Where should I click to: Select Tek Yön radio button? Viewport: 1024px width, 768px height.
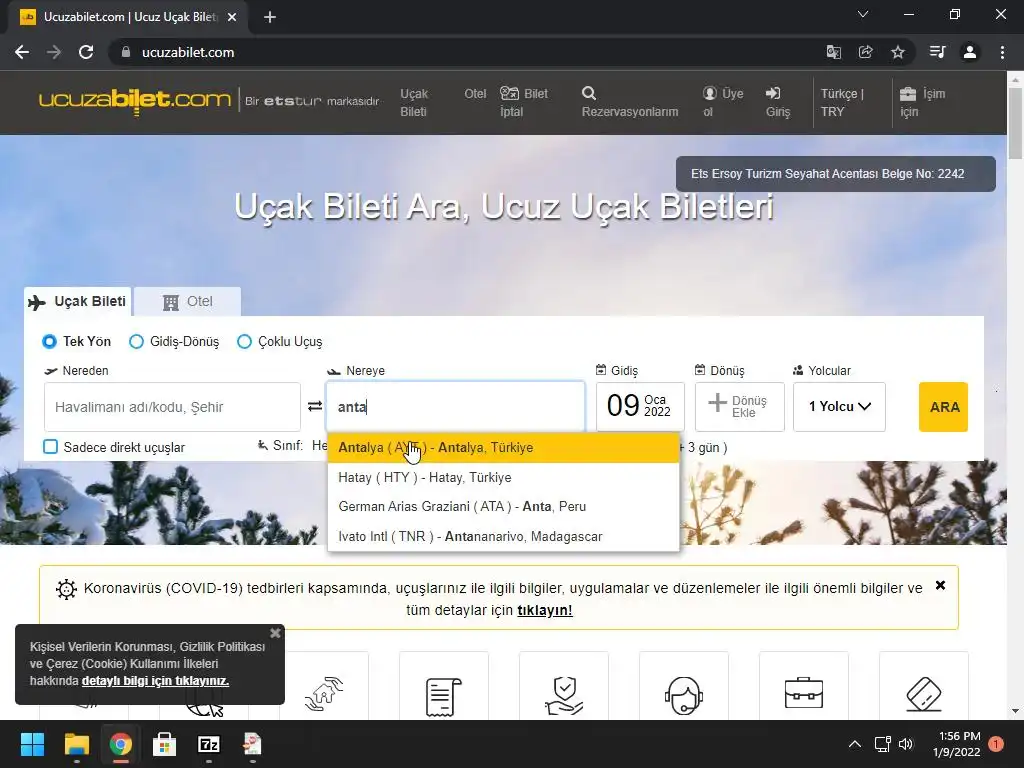[49, 342]
